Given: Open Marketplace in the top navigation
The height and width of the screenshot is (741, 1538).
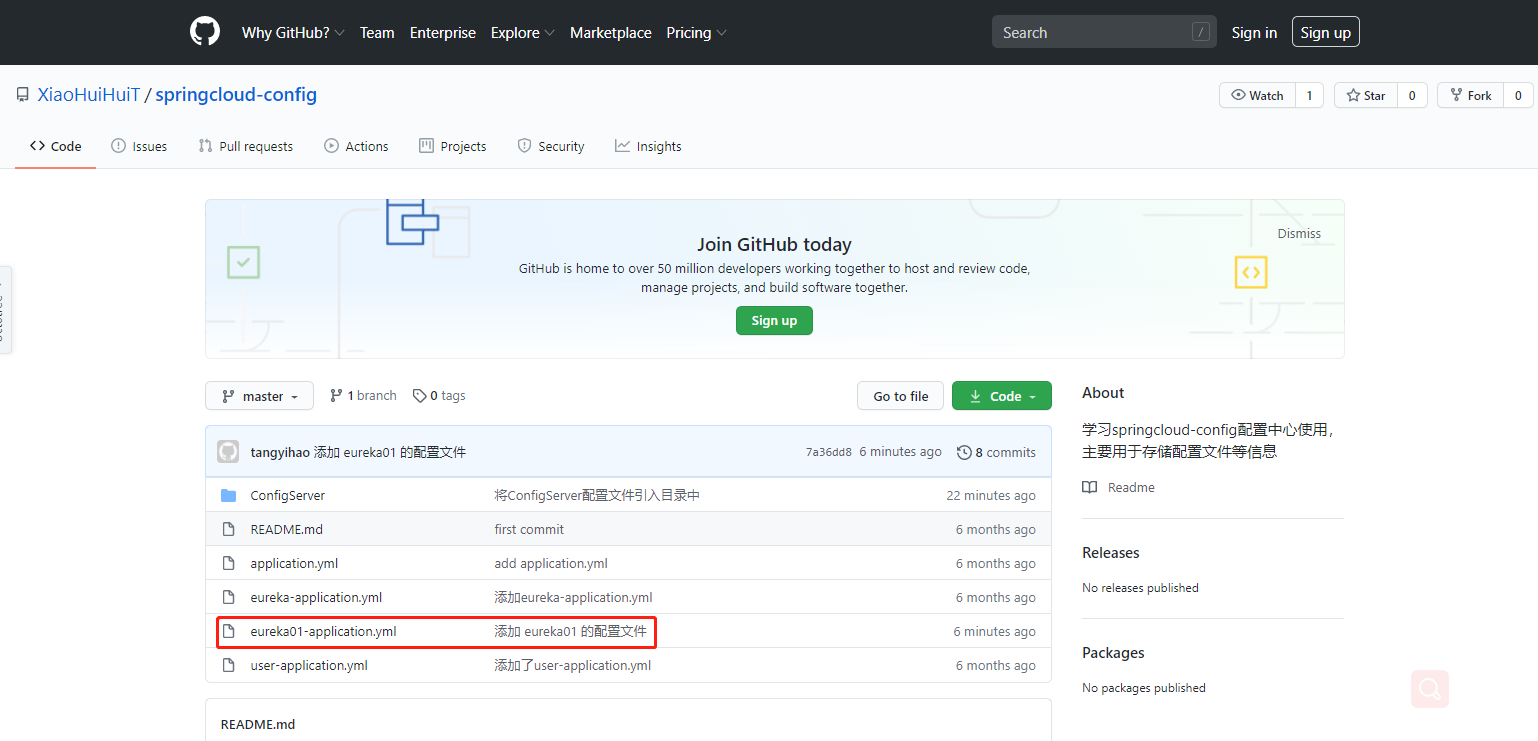Looking at the screenshot, I should tap(611, 32).
